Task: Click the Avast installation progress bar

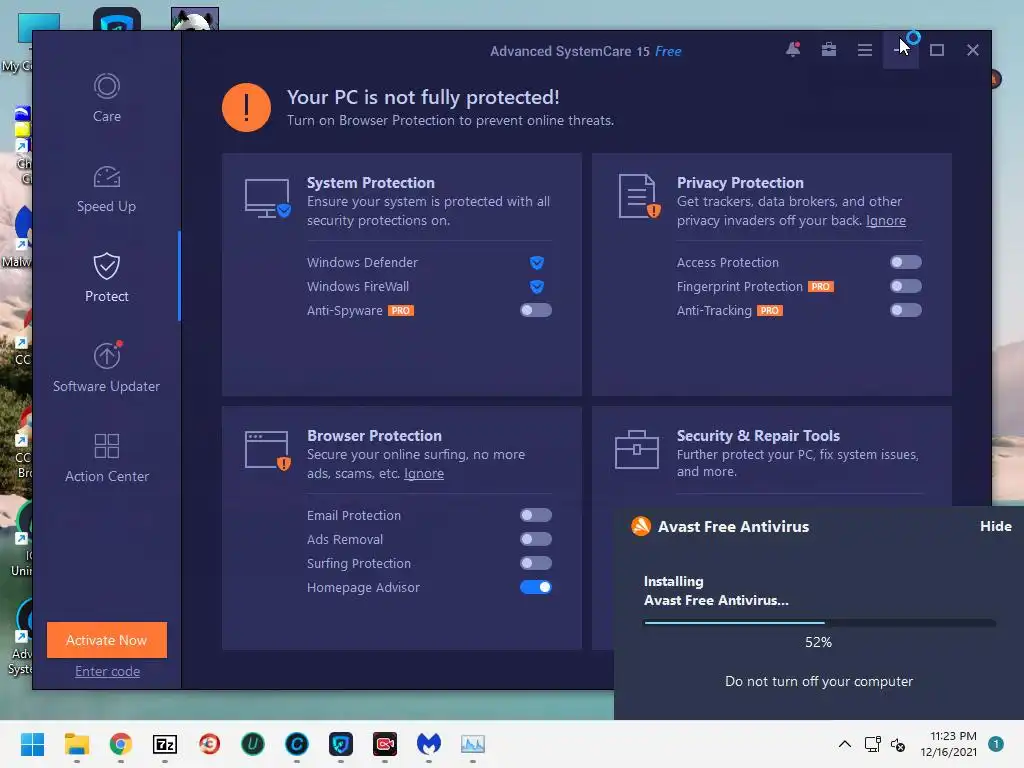Action: [820, 623]
